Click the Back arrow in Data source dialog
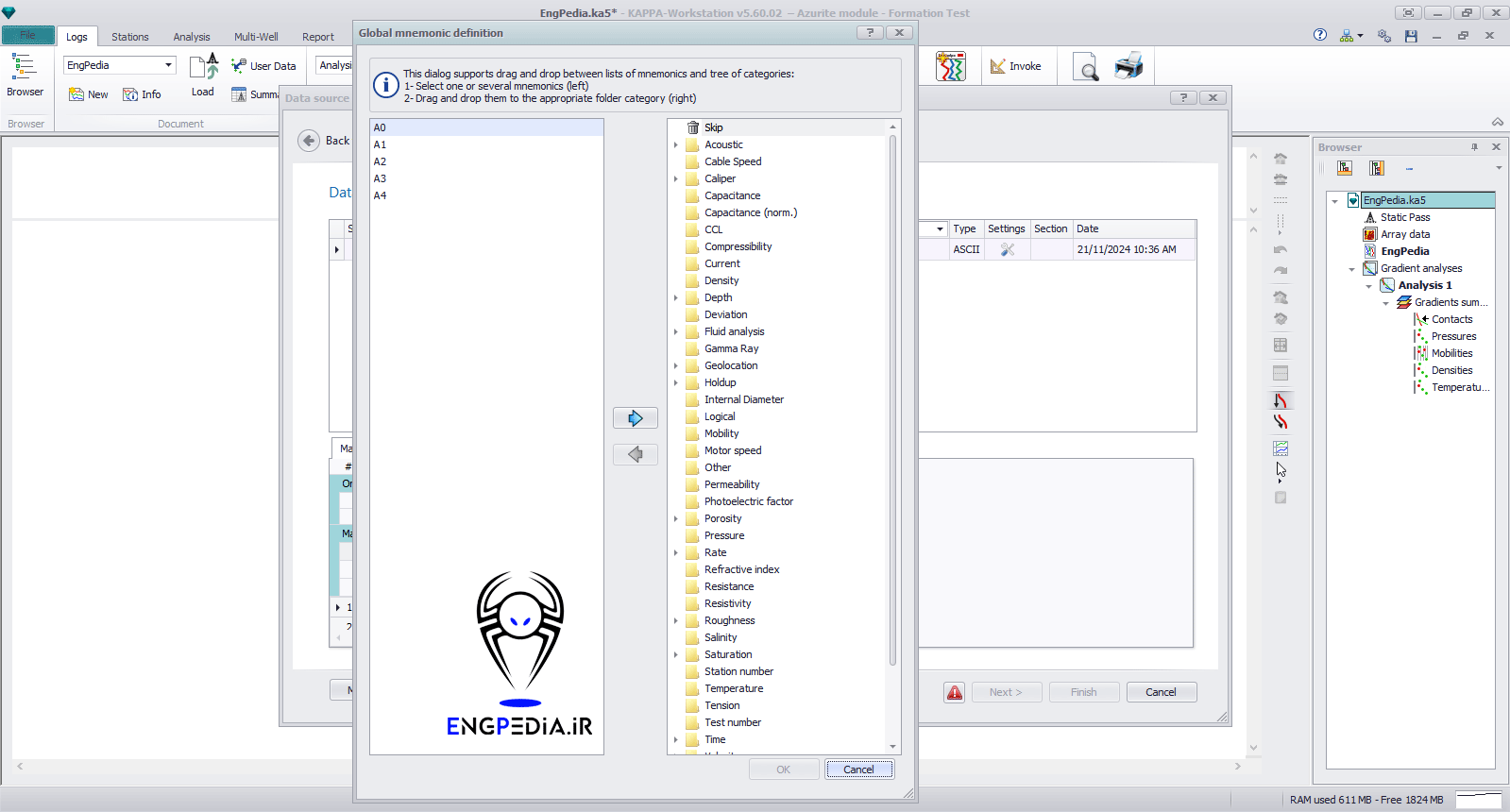The height and width of the screenshot is (812, 1510). (309, 141)
